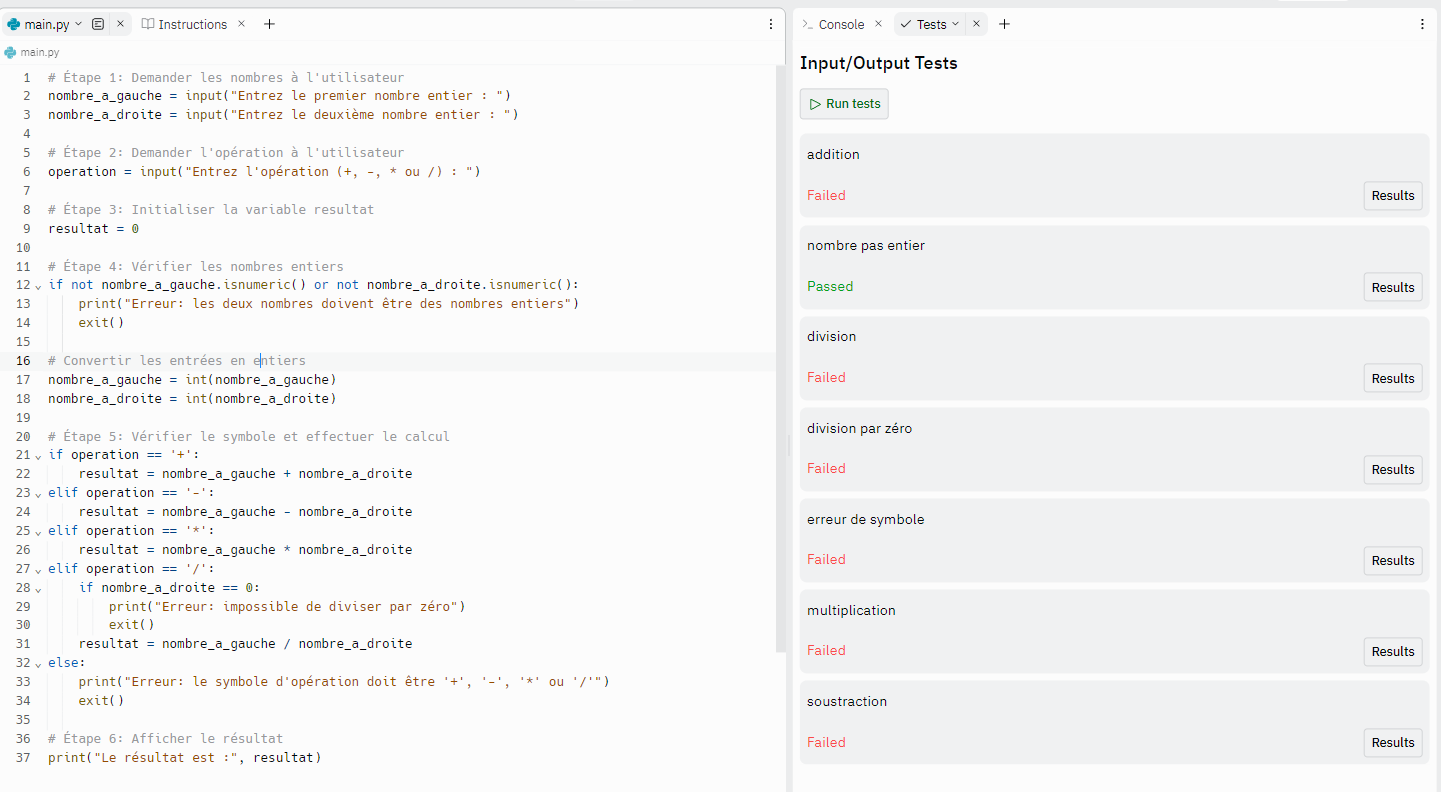Screen dimensions: 1441x792
Task: Switch to the Instructions tab
Action: pos(191,24)
